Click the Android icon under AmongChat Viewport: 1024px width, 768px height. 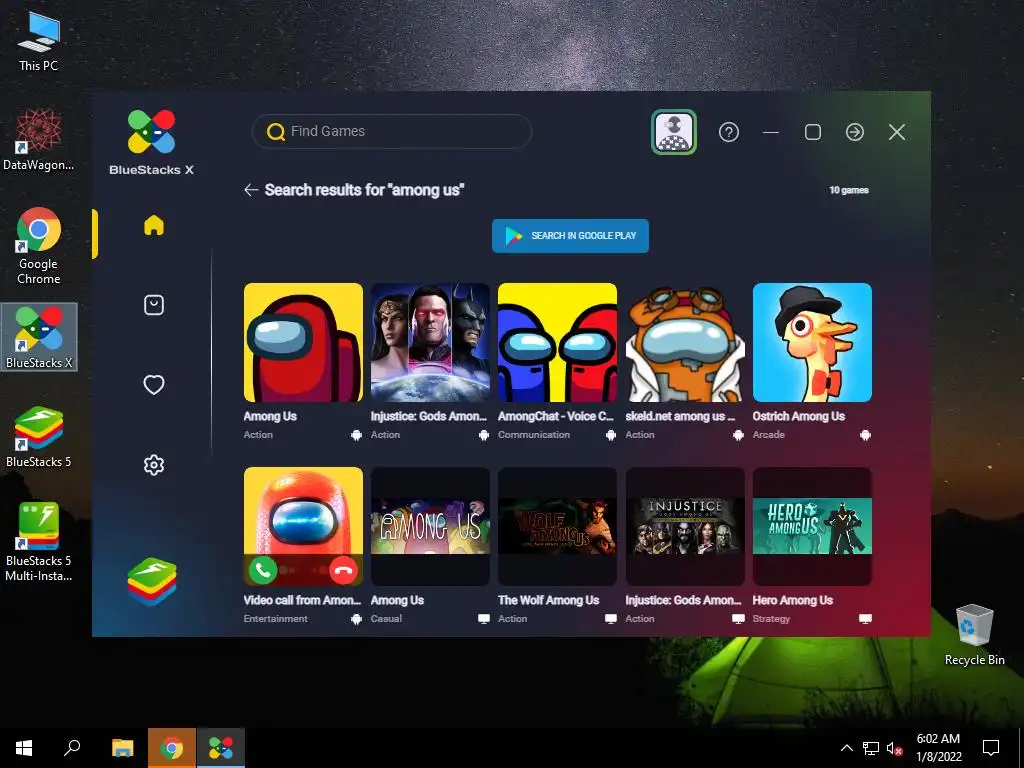(611, 435)
